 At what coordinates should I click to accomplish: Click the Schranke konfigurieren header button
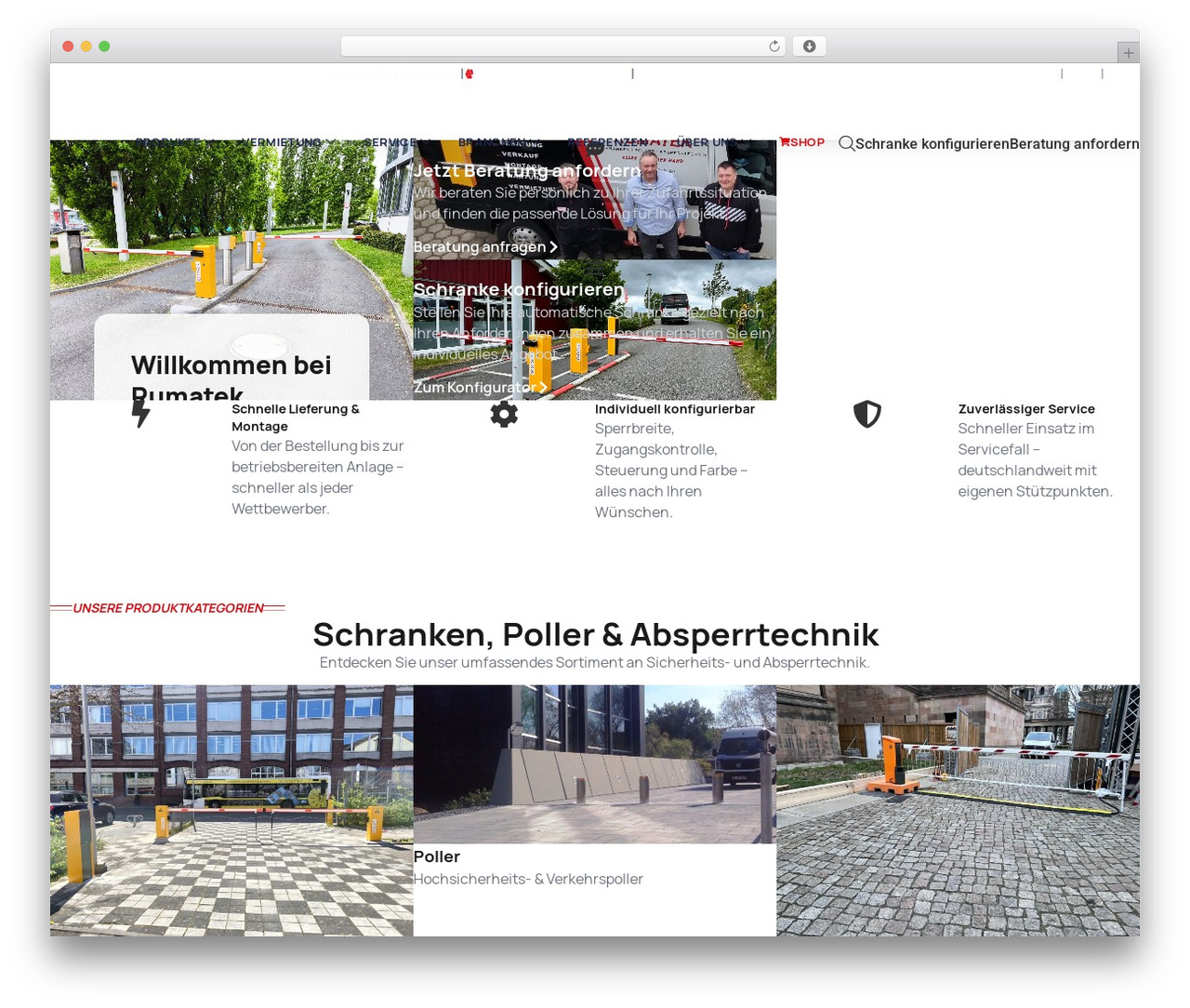click(x=932, y=143)
